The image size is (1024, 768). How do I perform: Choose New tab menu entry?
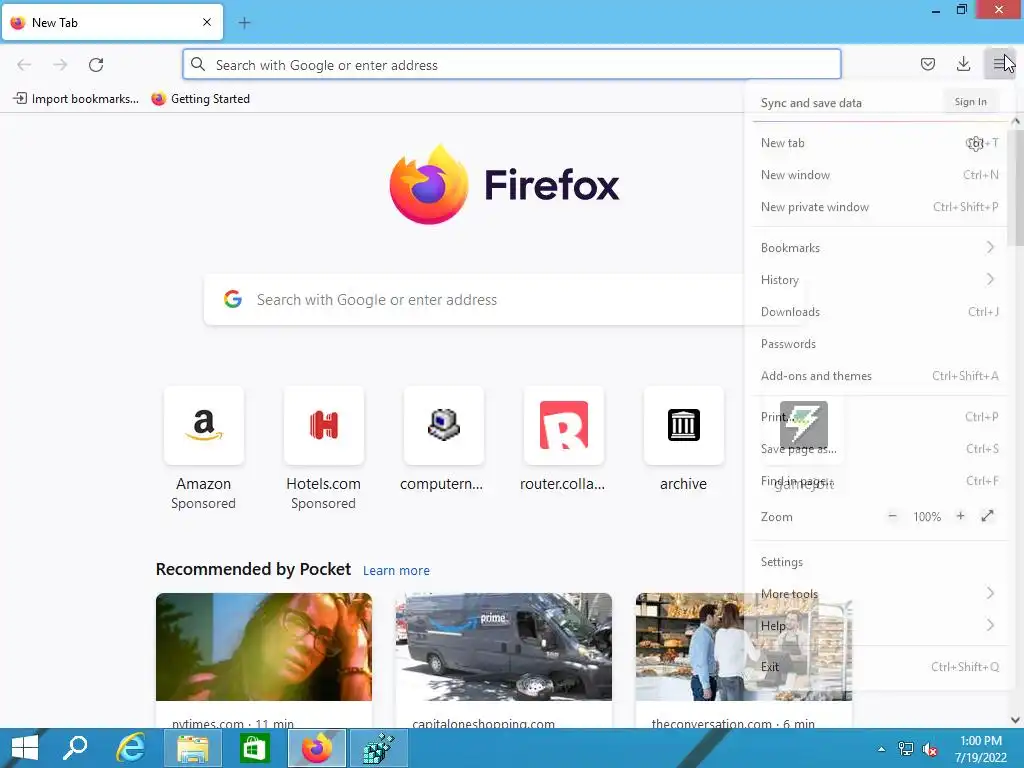[x=878, y=143]
